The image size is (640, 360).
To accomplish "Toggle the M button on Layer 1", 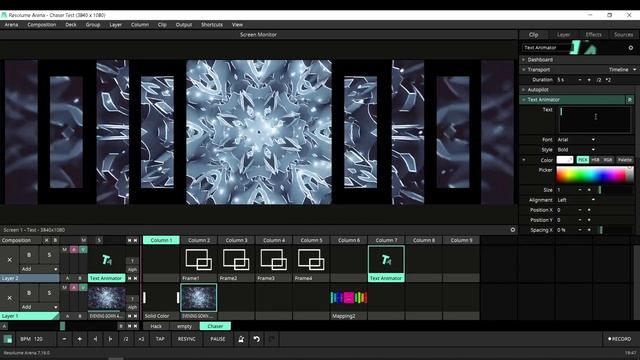I will (x=64, y=287).
